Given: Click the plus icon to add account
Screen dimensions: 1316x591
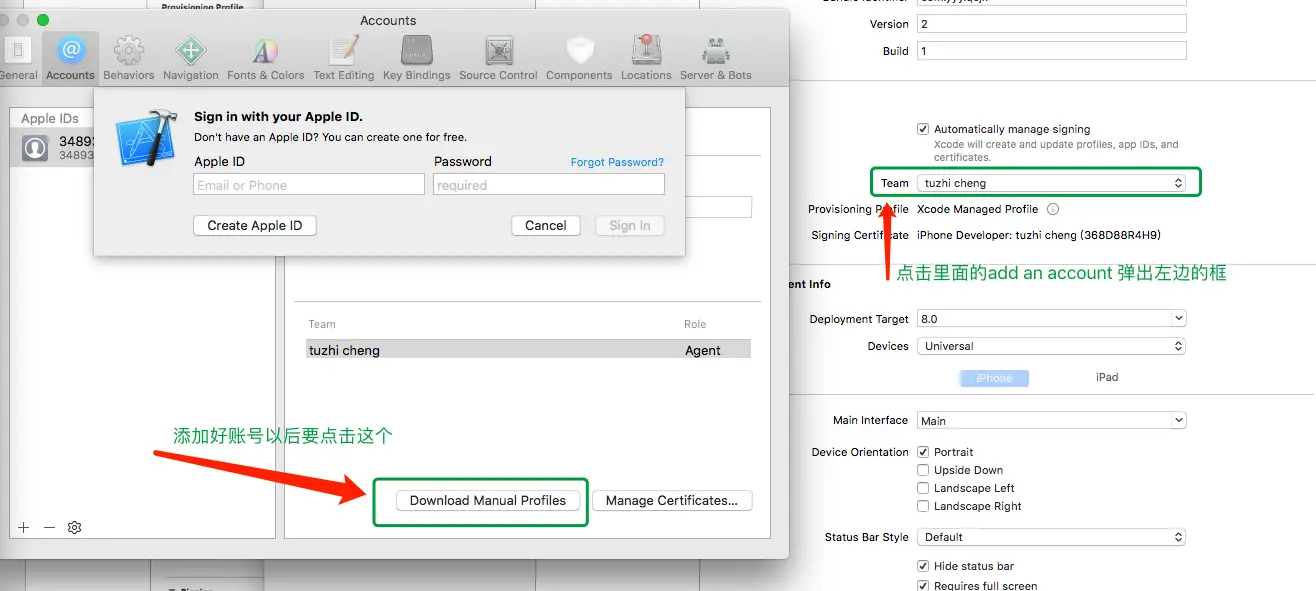Looking at the screenshot, I should (24, 527).
